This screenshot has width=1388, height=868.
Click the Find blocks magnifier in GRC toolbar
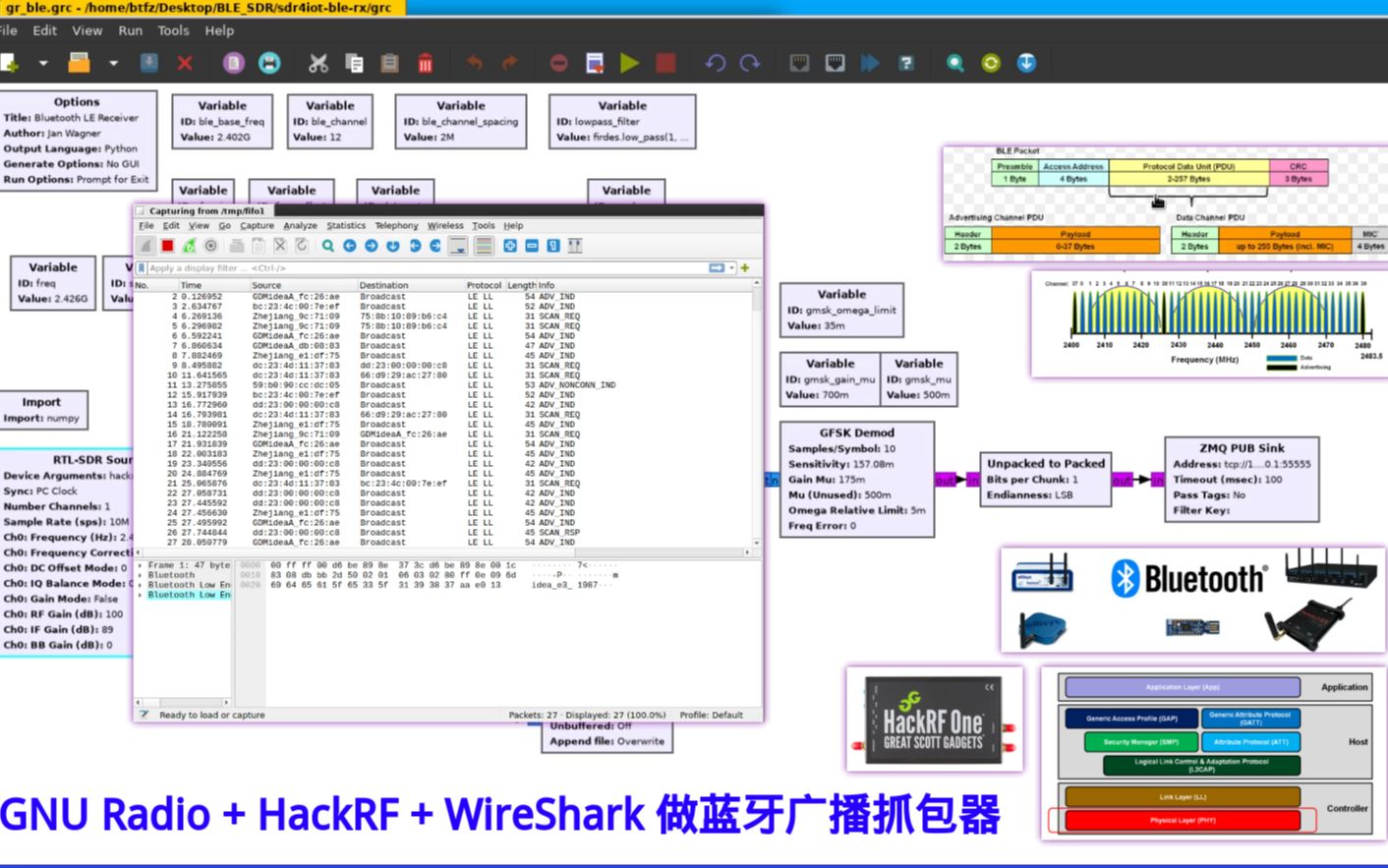click(954, 63)
